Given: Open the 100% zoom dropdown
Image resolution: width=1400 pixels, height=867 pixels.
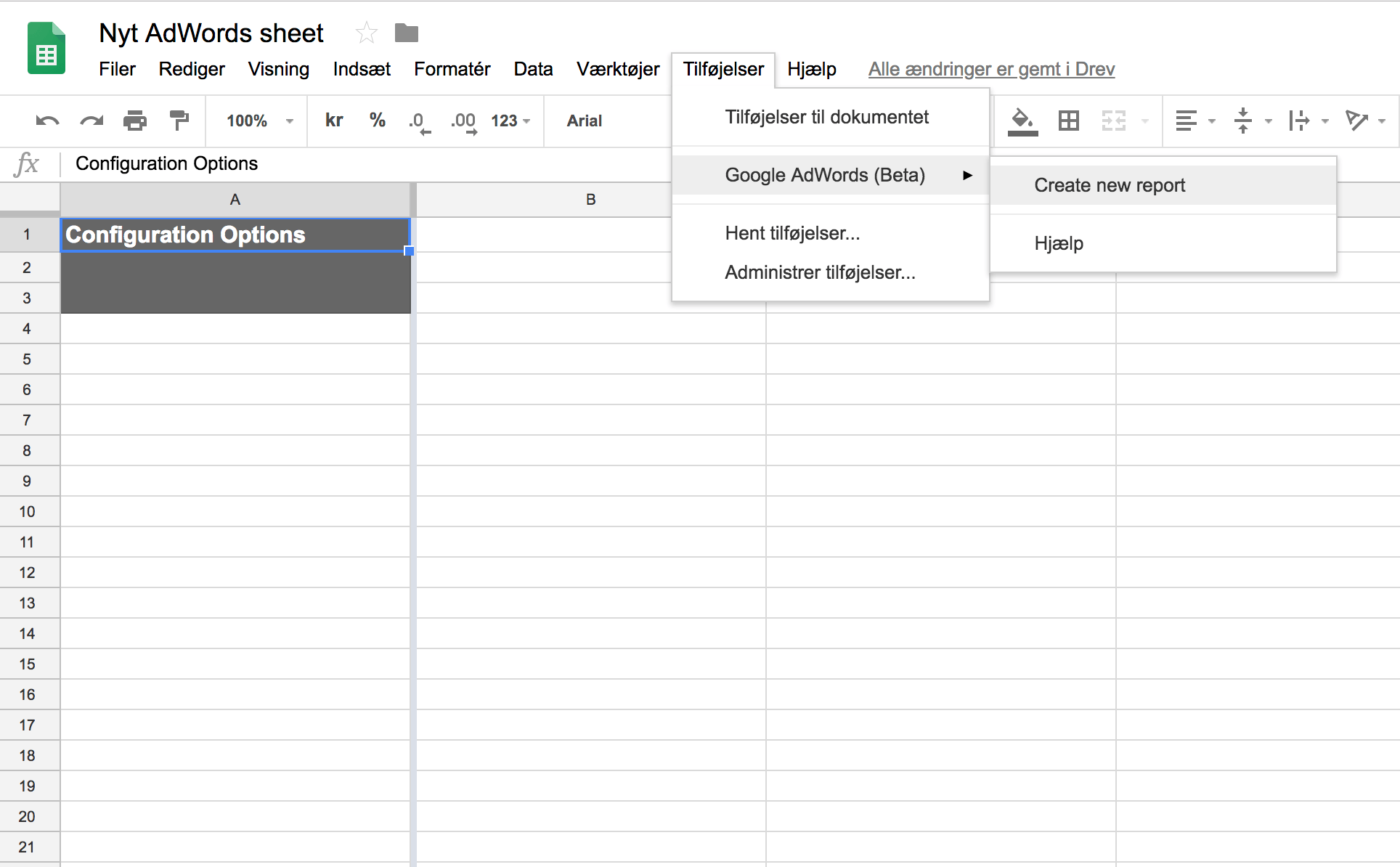Looking at the screenshot, I should pos(259,121).
